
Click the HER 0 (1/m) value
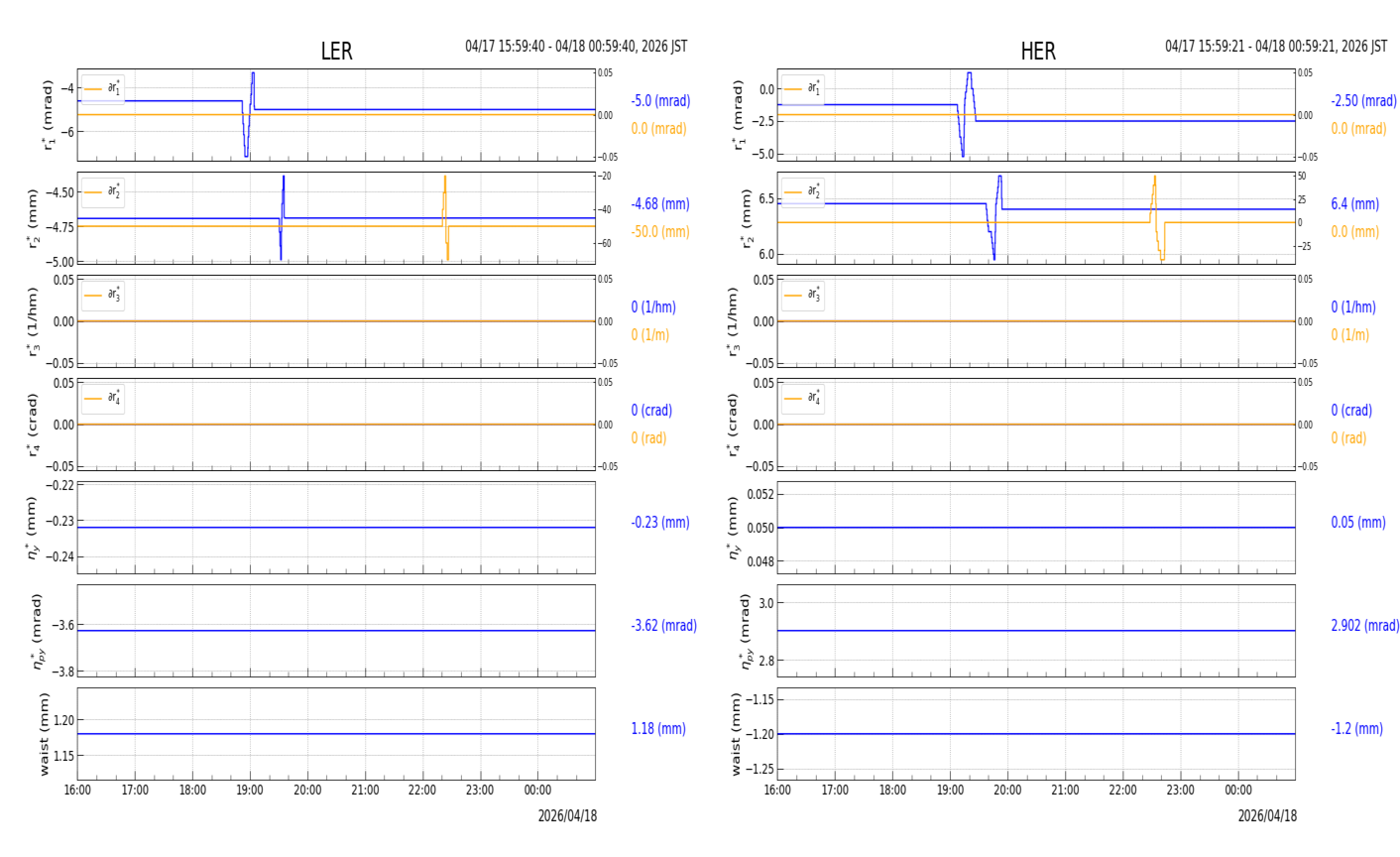[x=1349, y=335]
